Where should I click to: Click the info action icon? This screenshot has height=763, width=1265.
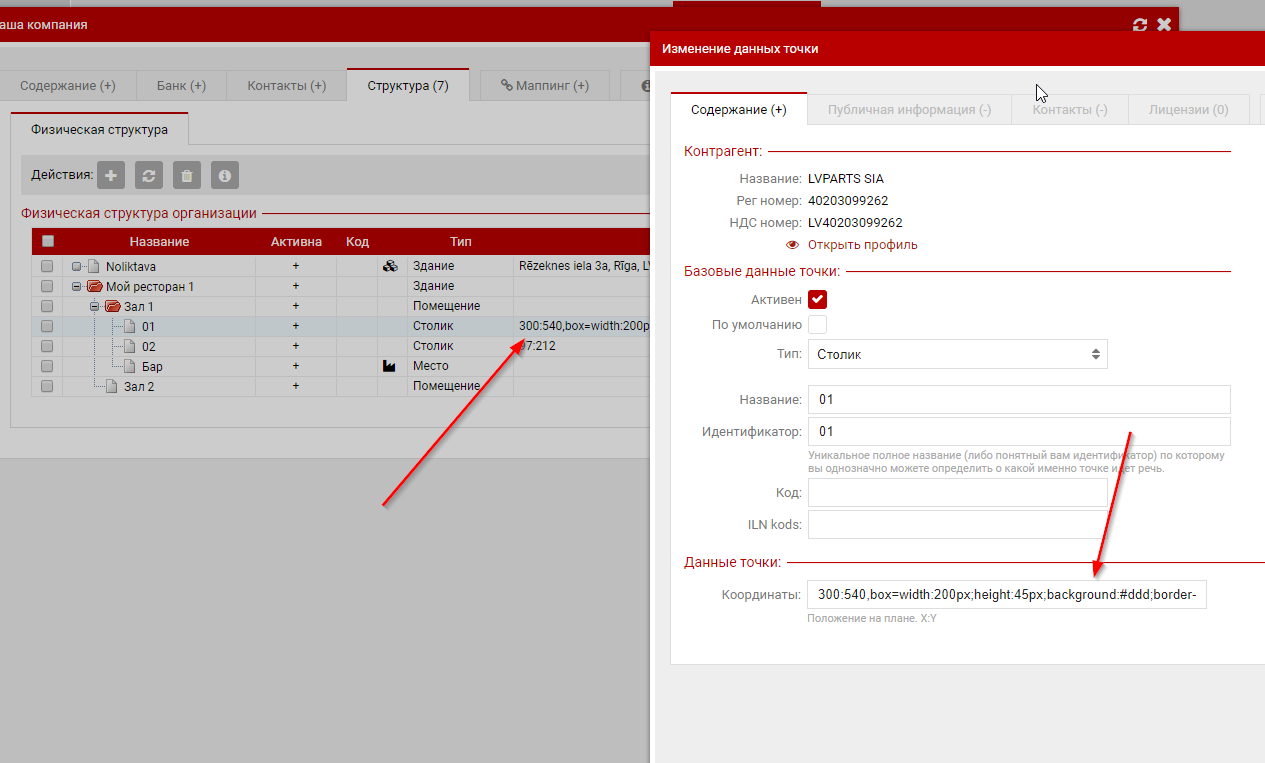coord(224,176)
